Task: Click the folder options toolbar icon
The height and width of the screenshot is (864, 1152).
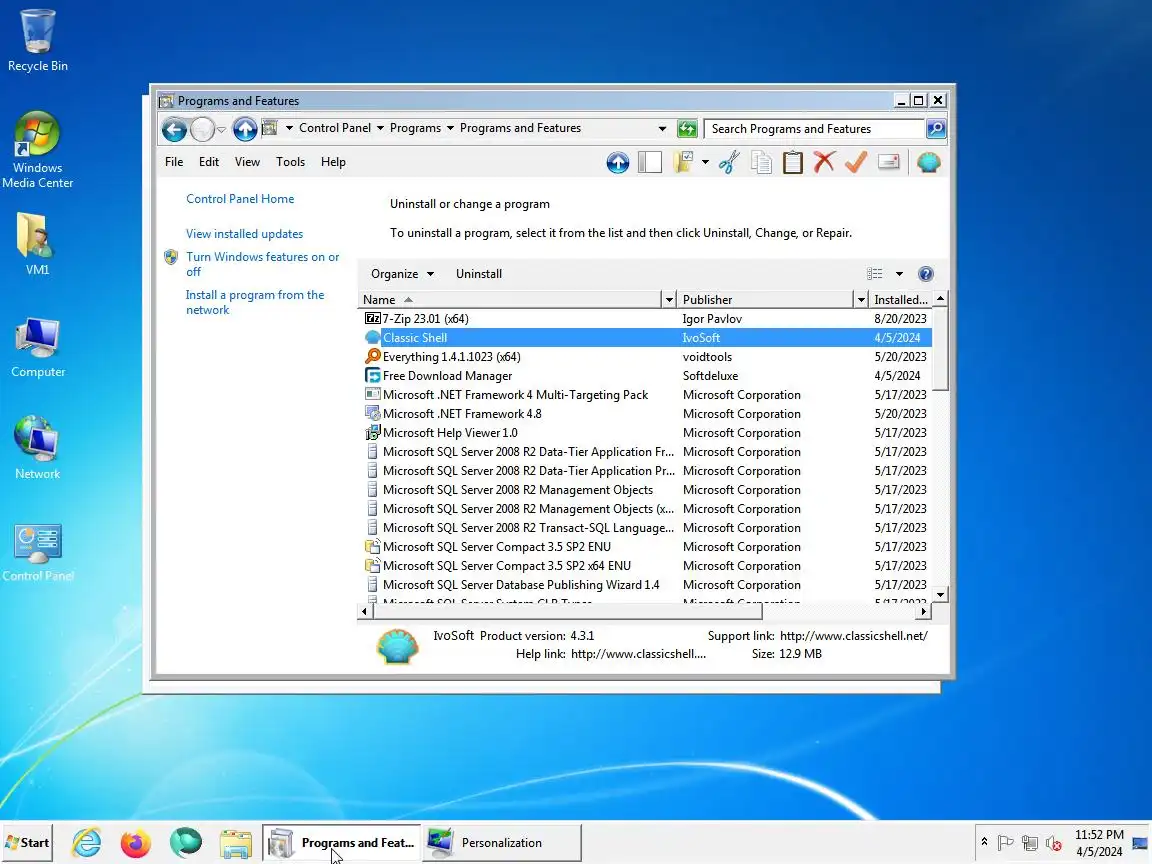Action: click(683, 162)
